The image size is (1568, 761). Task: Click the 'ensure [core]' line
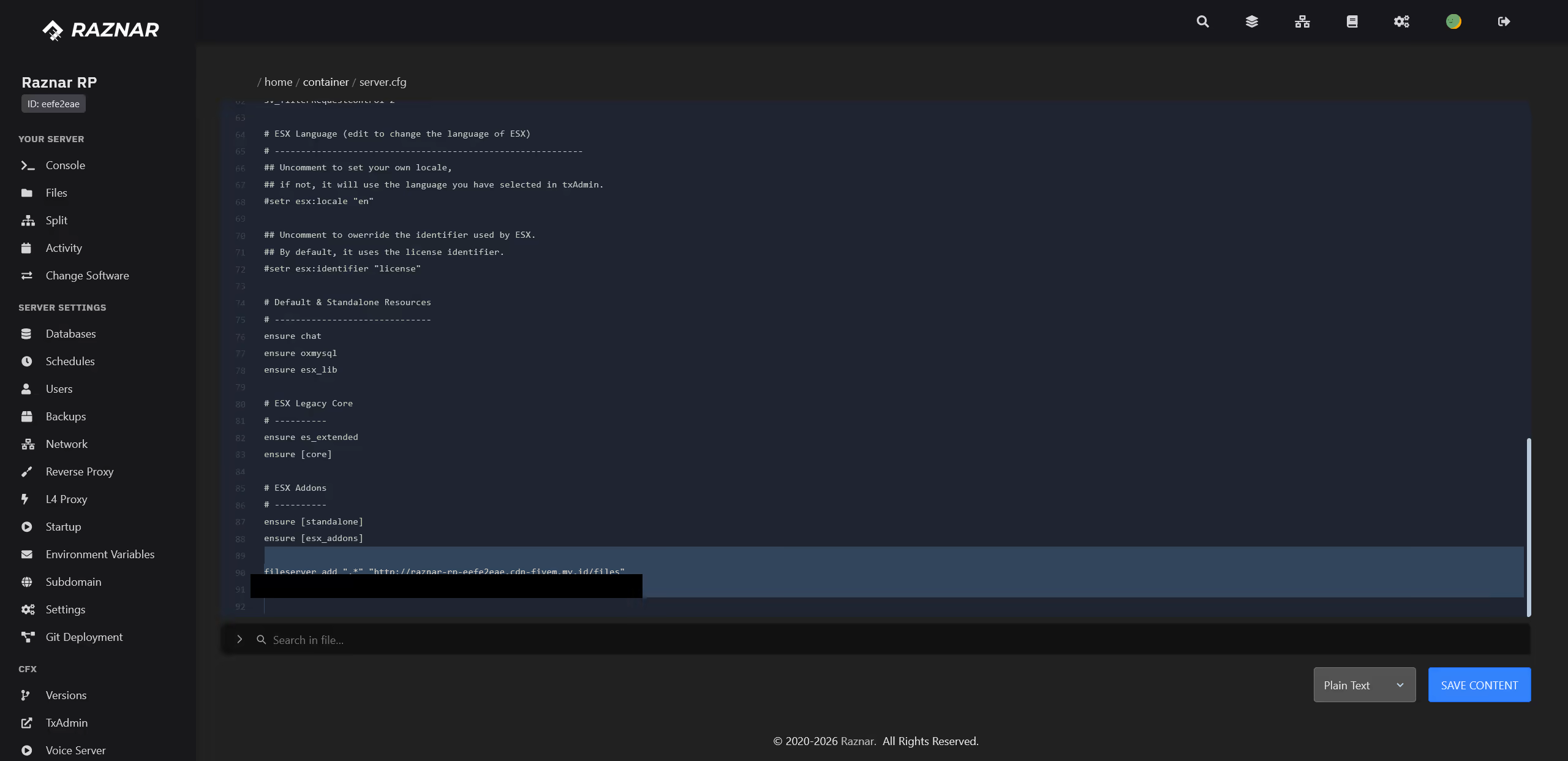tap(298, 454)
